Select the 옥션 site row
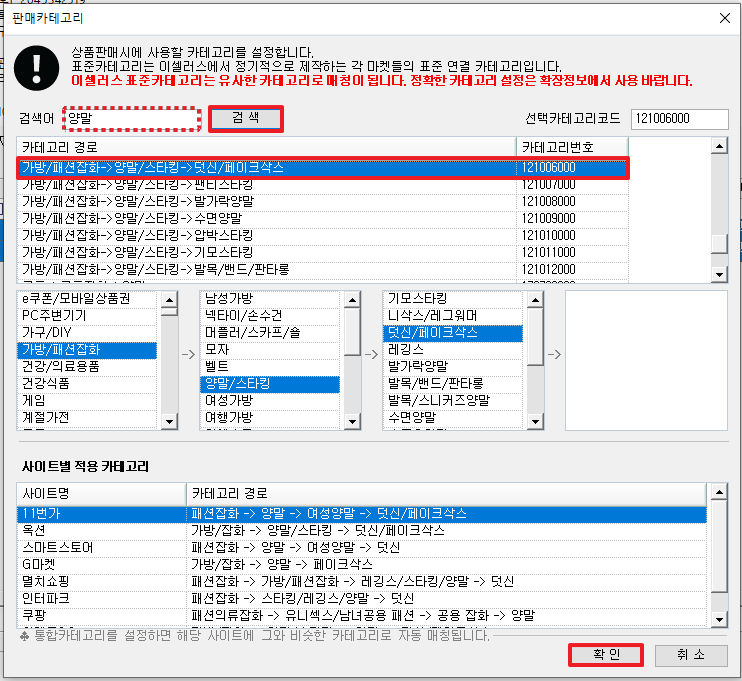 (x=362, y=531)
